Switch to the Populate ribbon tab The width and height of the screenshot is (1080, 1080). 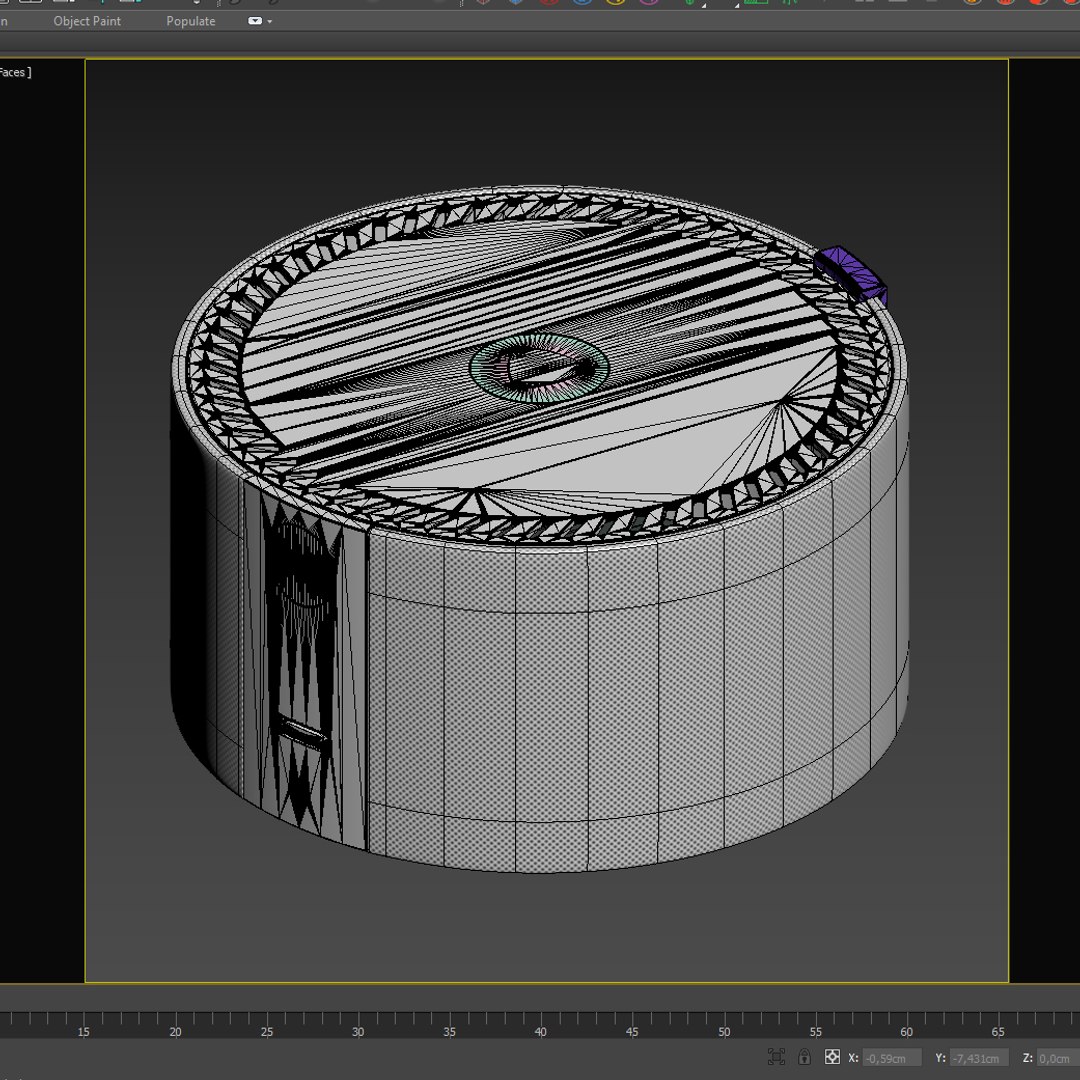[190, 21]
